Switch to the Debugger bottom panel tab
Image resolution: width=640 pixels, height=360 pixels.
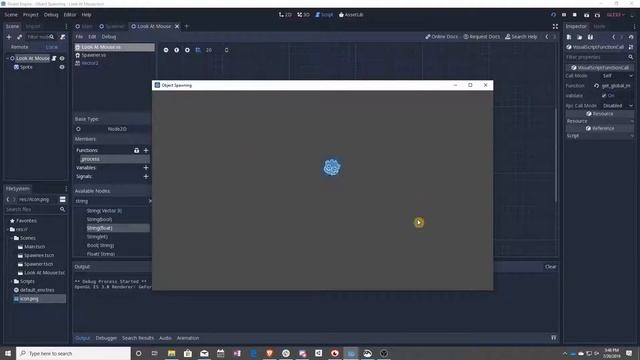(x=106, y=338)
